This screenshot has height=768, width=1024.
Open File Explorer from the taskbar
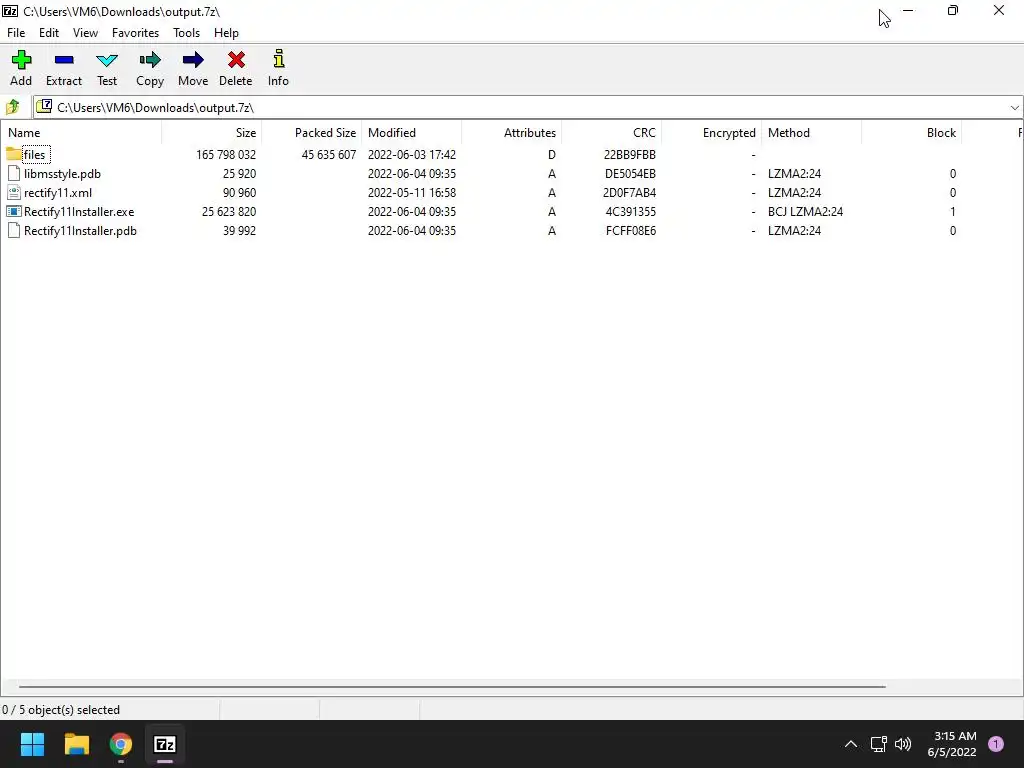(x=76, y=744)
